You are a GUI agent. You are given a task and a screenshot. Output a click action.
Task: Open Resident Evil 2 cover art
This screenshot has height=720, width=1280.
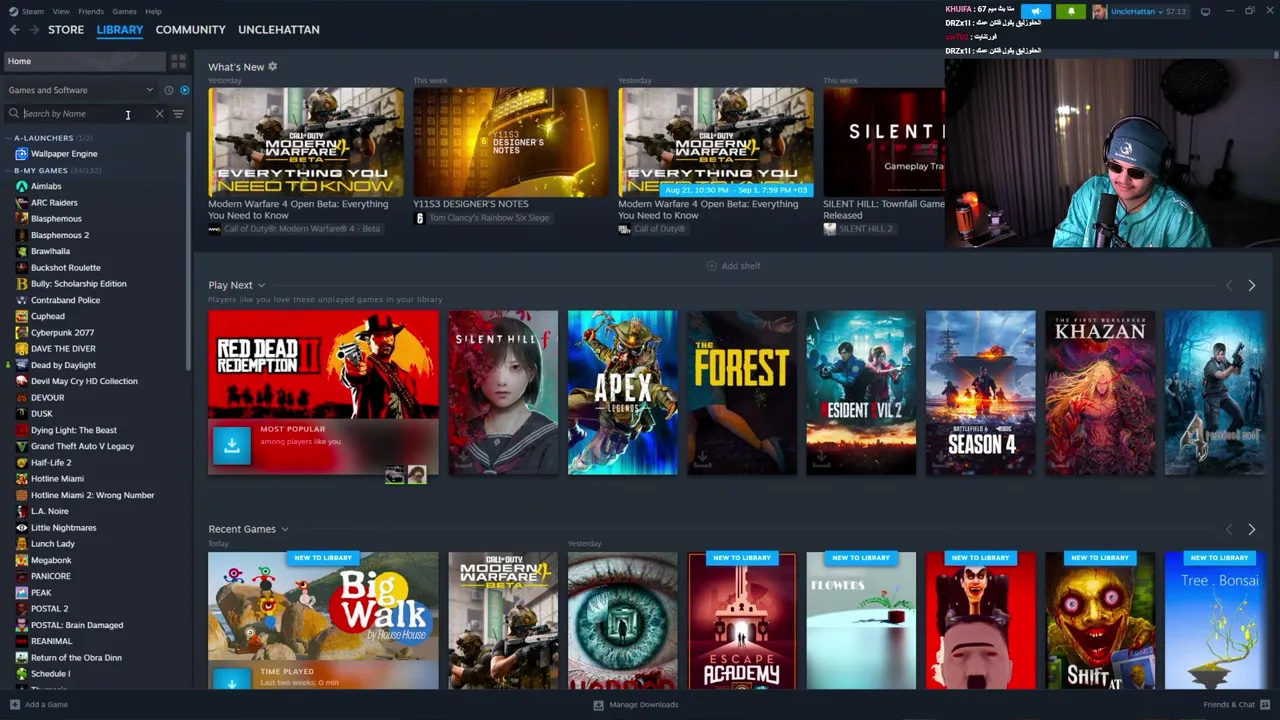click(x=861, y=393)
